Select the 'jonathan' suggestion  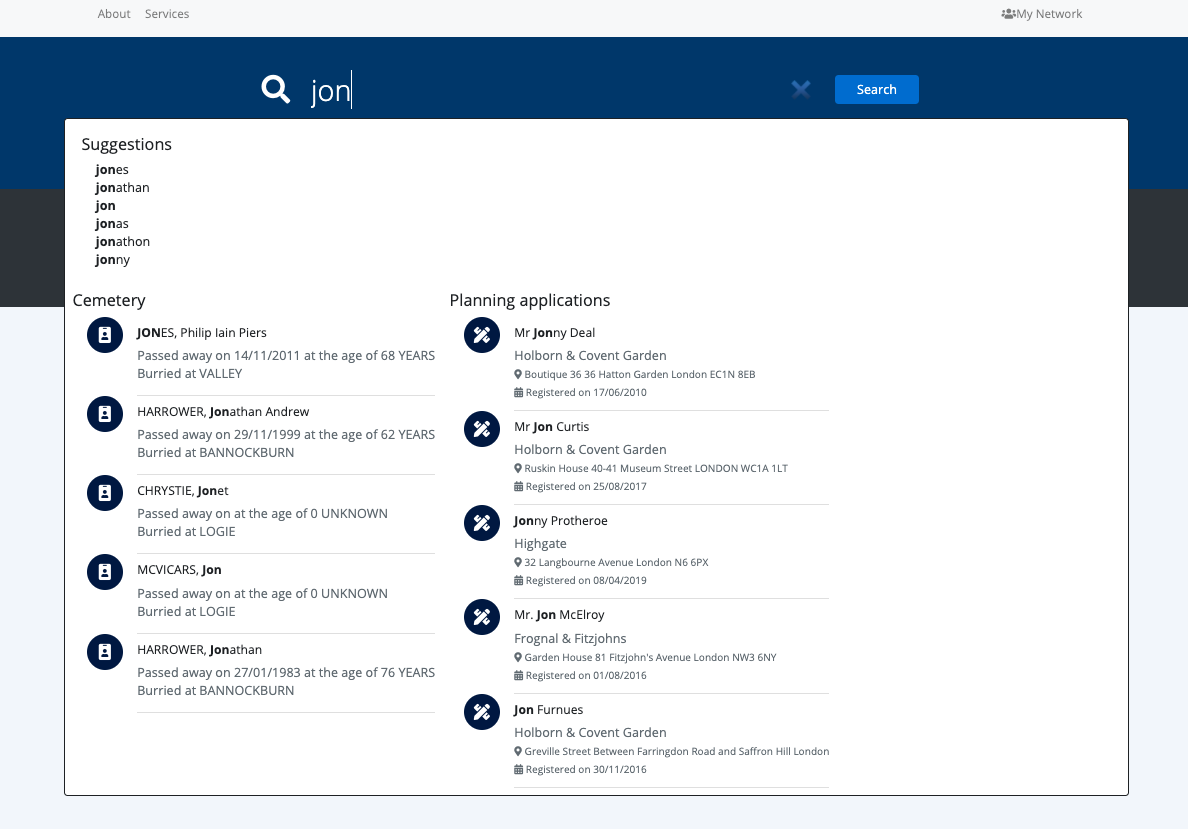123,188
